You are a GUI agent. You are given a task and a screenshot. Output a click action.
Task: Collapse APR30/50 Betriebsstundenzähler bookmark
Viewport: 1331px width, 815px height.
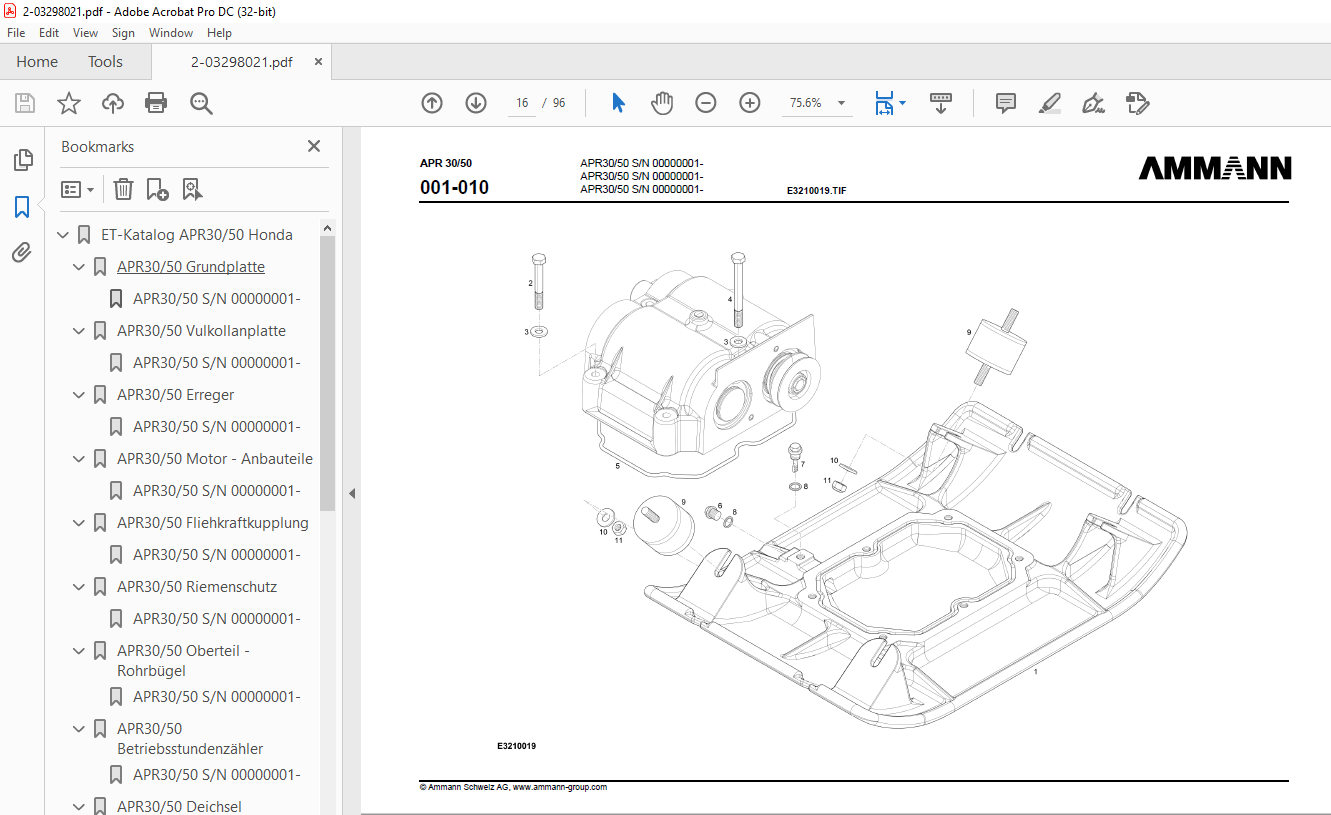pyautogui.click(x=79, y=729)
